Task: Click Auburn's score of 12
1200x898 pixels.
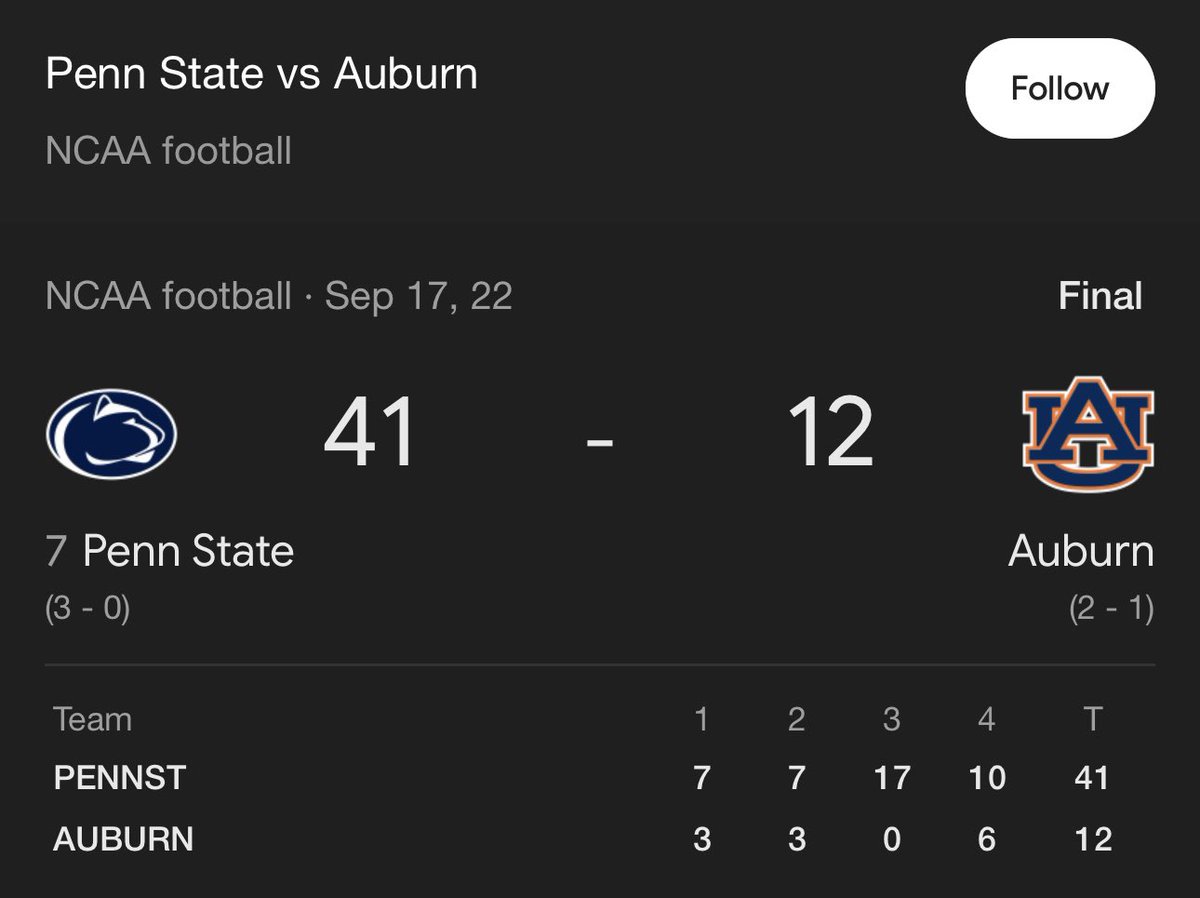Action: coord(830,434)
